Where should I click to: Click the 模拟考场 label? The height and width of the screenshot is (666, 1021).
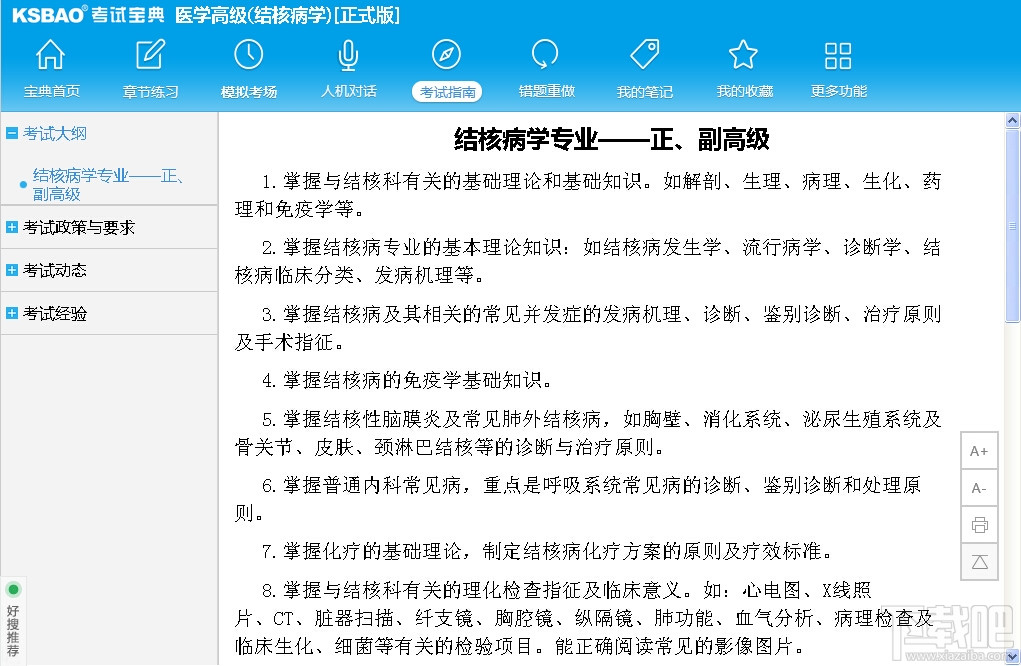pos(249,92)
